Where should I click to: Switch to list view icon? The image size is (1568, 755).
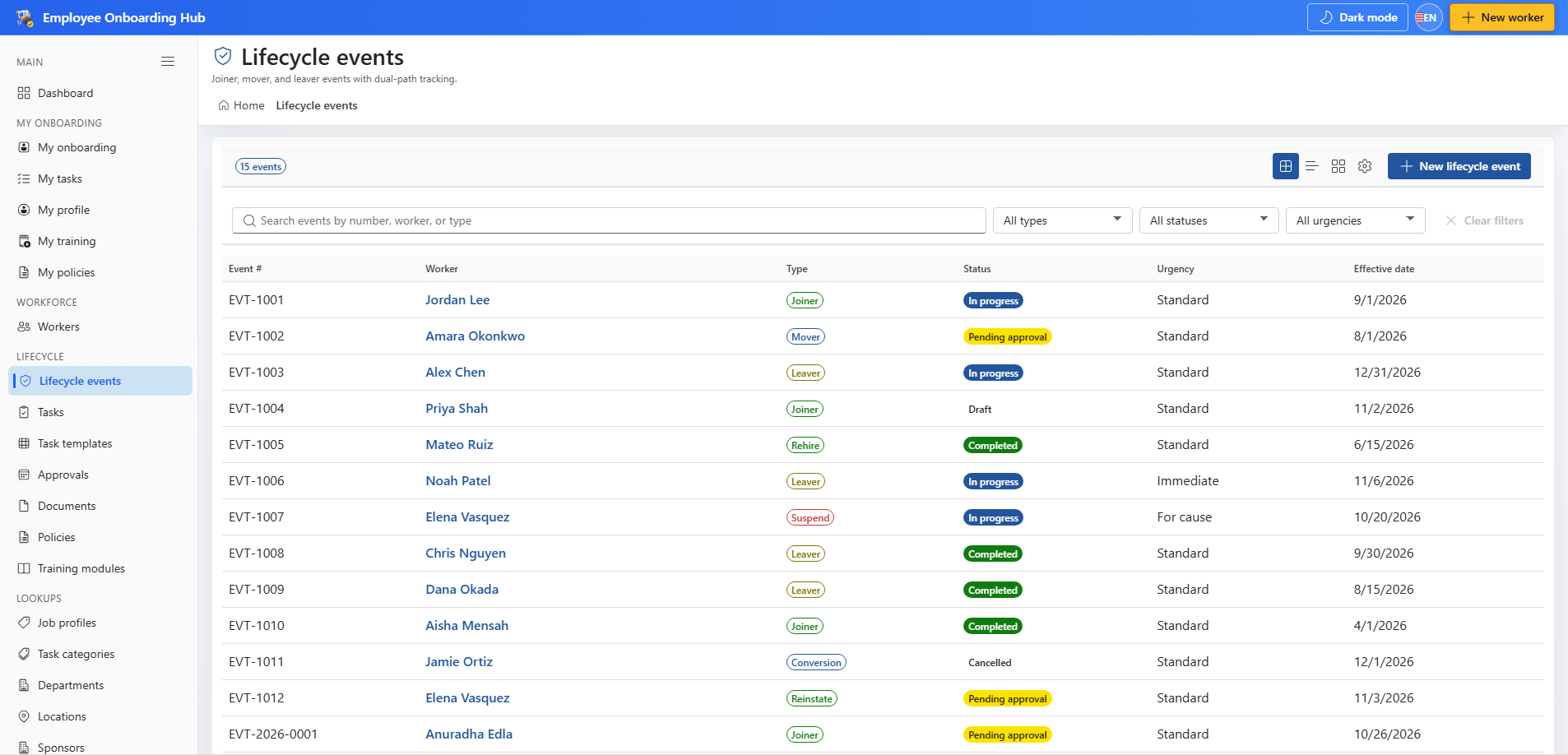pyautogui.click(x=1312, y=166)
